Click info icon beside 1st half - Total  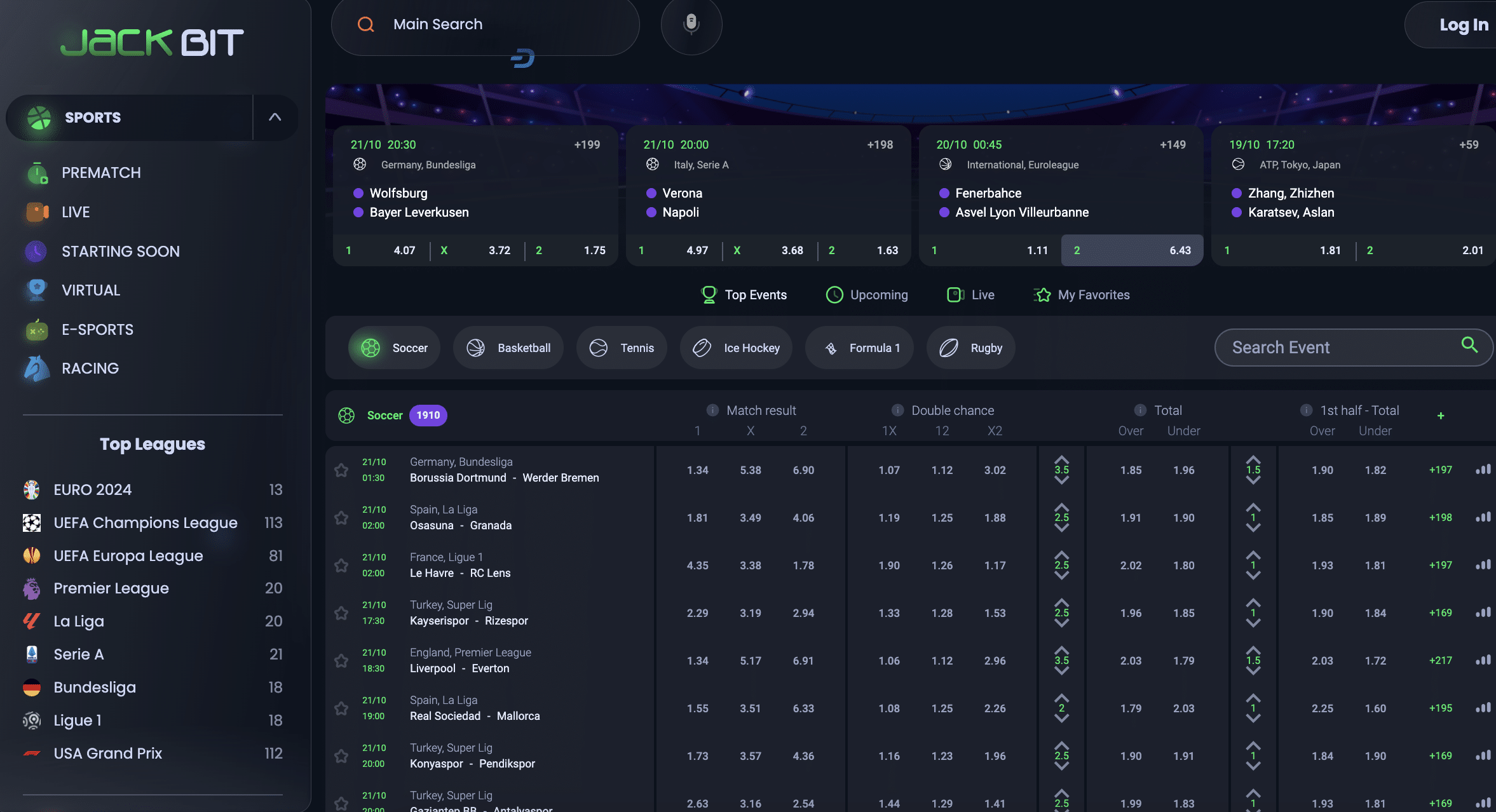click(x=1306, y=410)
